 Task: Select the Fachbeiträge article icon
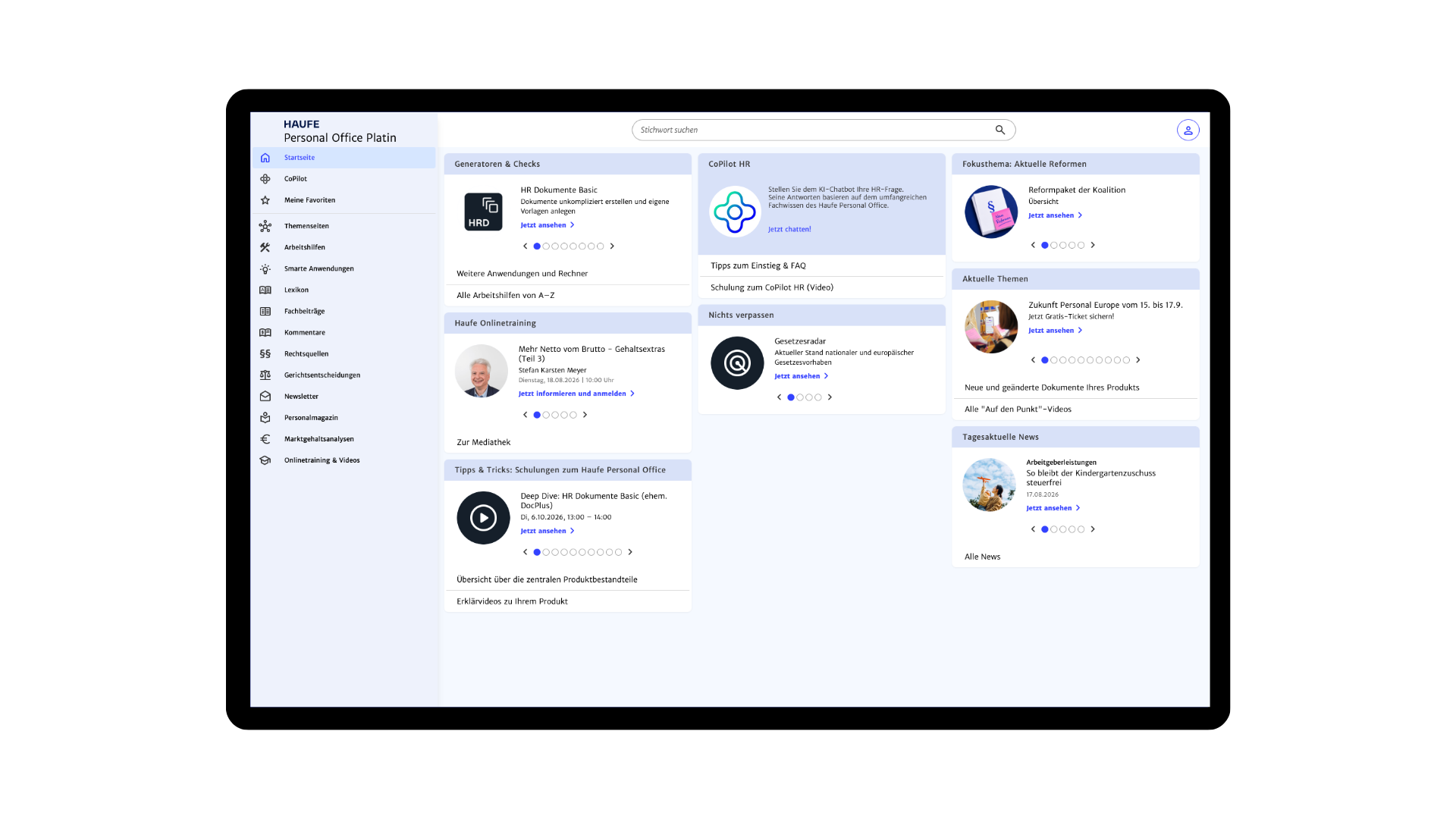coord(265,311)
